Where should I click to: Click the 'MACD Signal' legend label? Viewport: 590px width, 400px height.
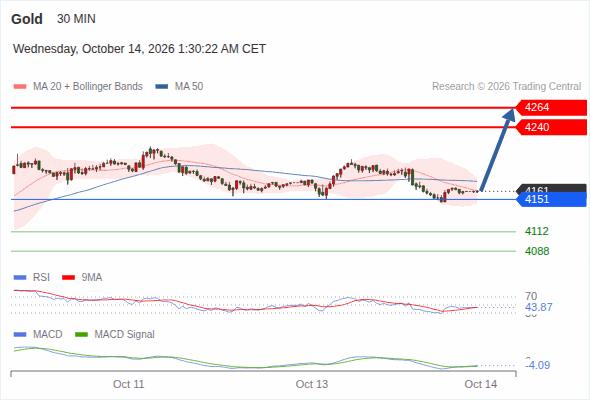tap(125, 334)
